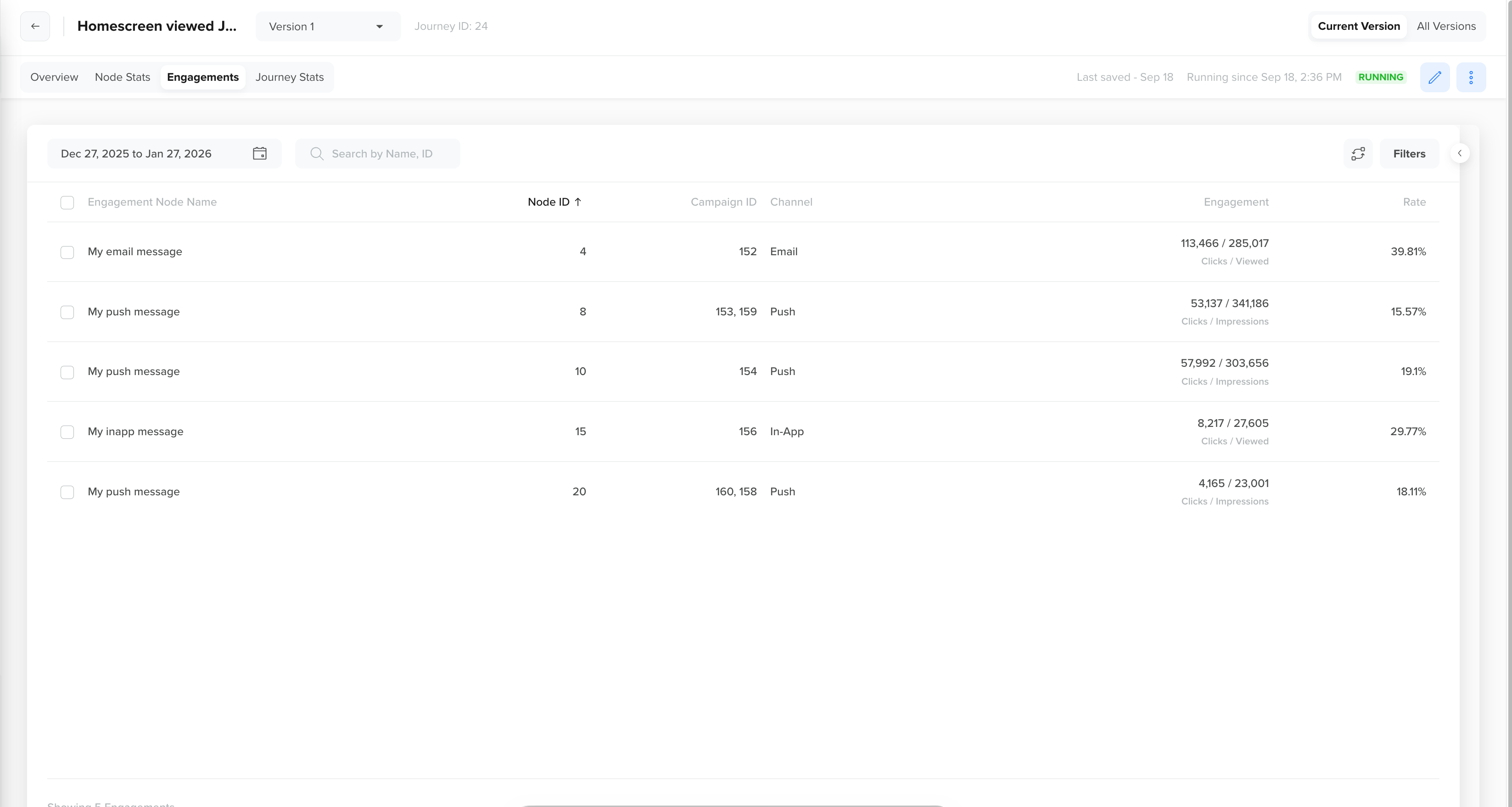Sort by Node ID arrow
The width and height of the screenshot is (1512, 807).
click(578, 202)
